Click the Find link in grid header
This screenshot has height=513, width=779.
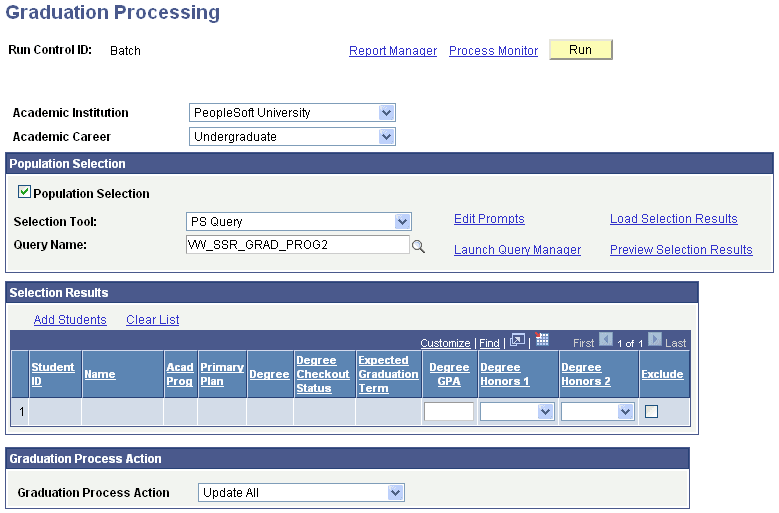(x=489, y=343)
